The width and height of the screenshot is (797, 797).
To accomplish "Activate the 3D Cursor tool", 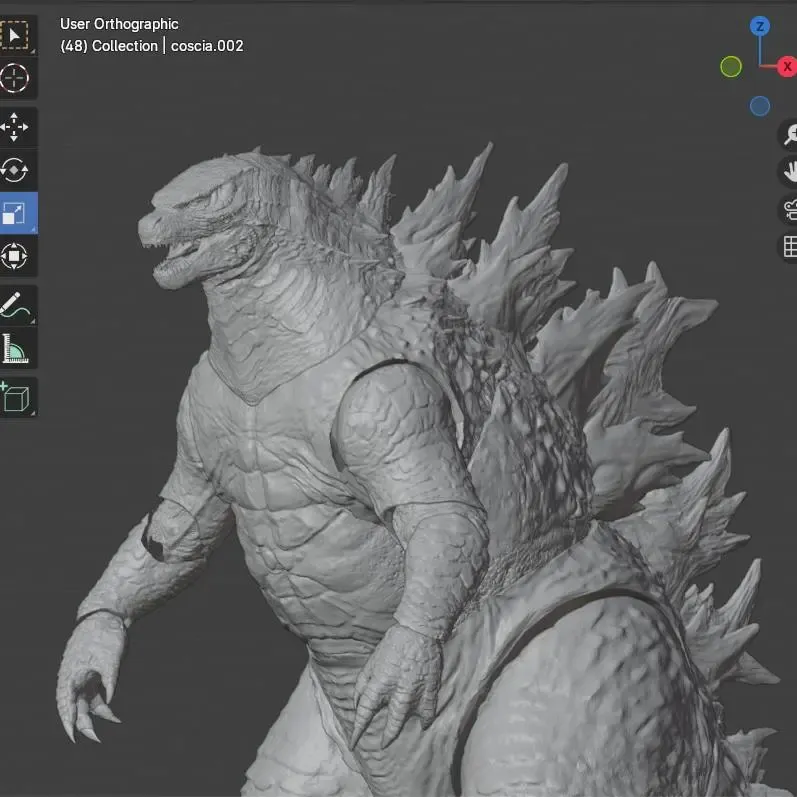I will click(x=14, y=78).
